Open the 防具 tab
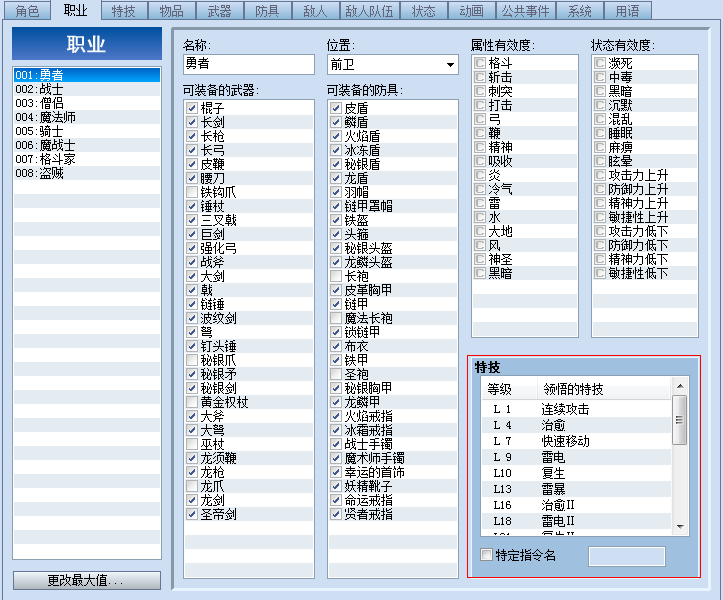 267,11
